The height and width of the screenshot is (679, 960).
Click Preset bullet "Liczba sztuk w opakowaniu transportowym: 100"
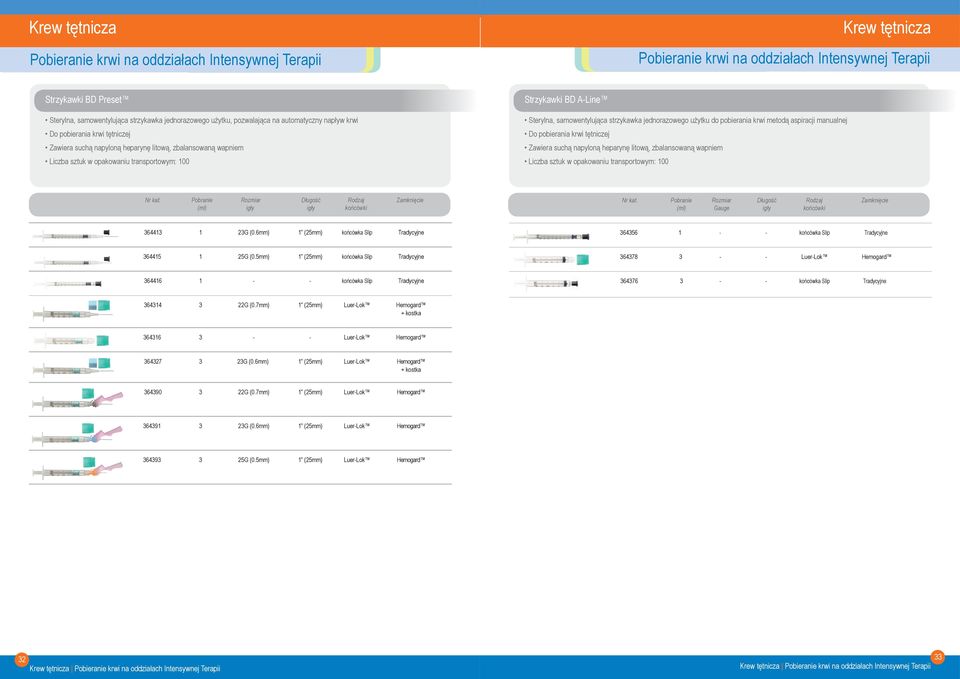click(117, 162)
